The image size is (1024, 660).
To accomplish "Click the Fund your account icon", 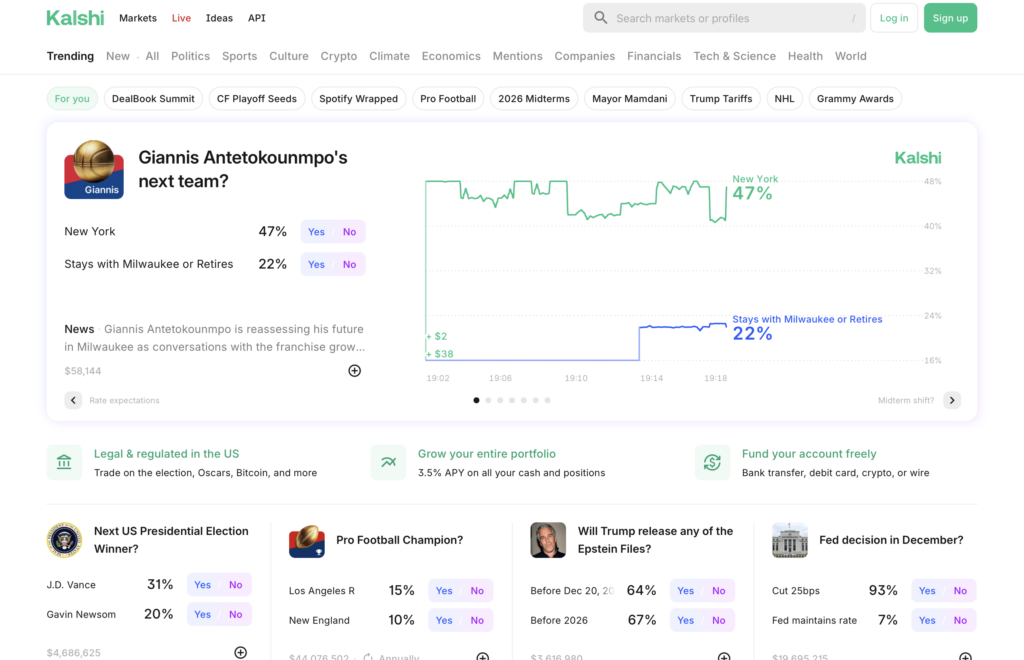I will pyautogui.click(x=712, y=462).
